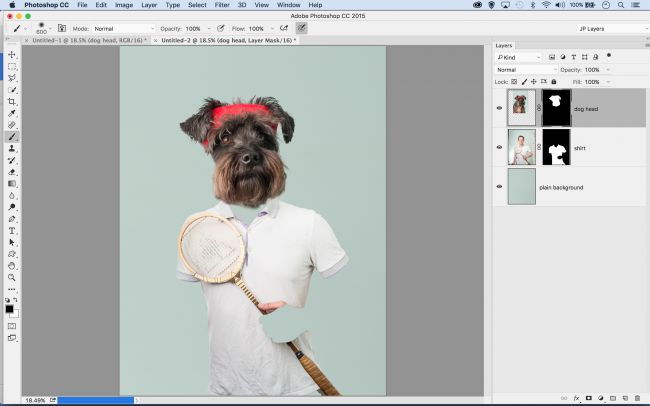Click the foreground color swatch
The image size is (650, 406).
[10, 309]
